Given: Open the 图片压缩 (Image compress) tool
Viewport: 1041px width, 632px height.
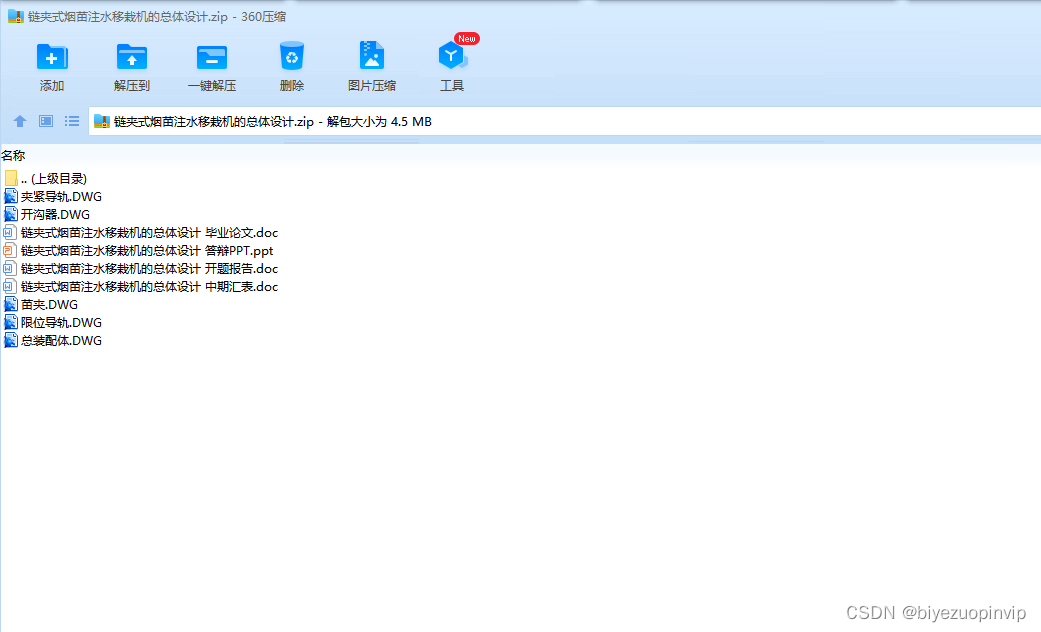Looking at the screenshot, I should tap(372, 55).
